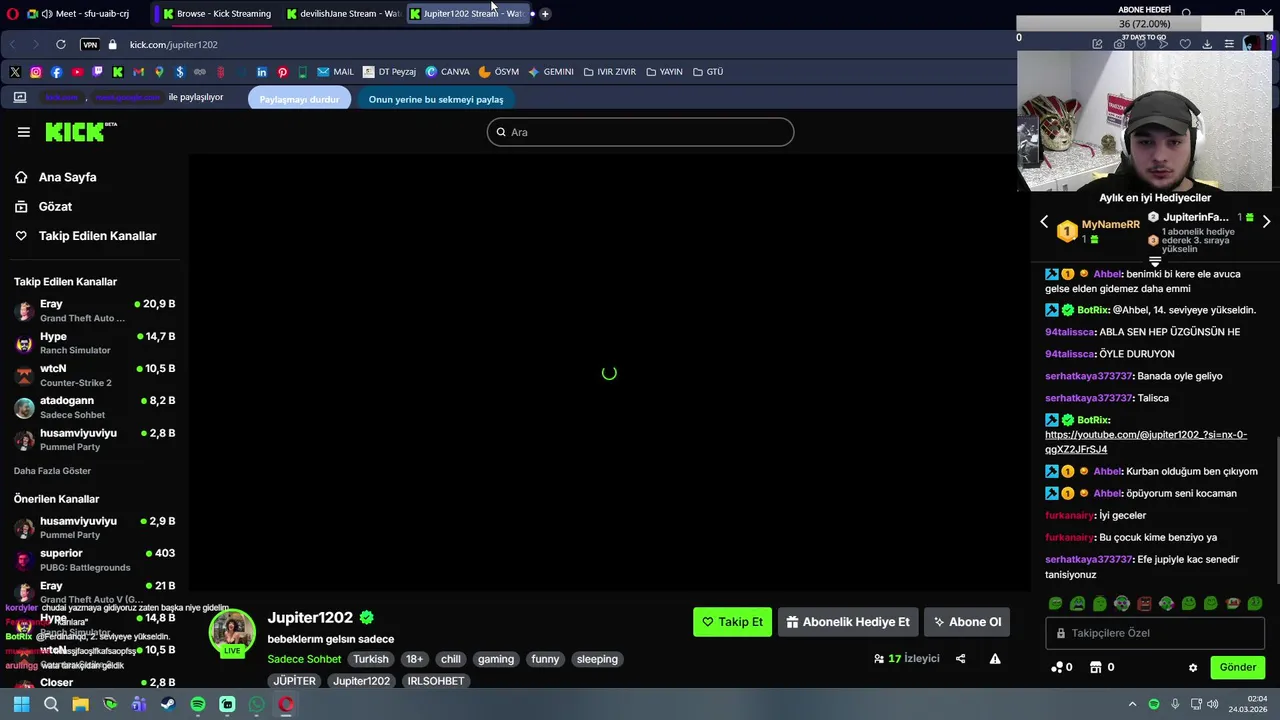The width and height of the screenshot is (1280, 720).
Task: Expand the IVIR ZIVIR bookmark folder
Action: pos(609,72)
